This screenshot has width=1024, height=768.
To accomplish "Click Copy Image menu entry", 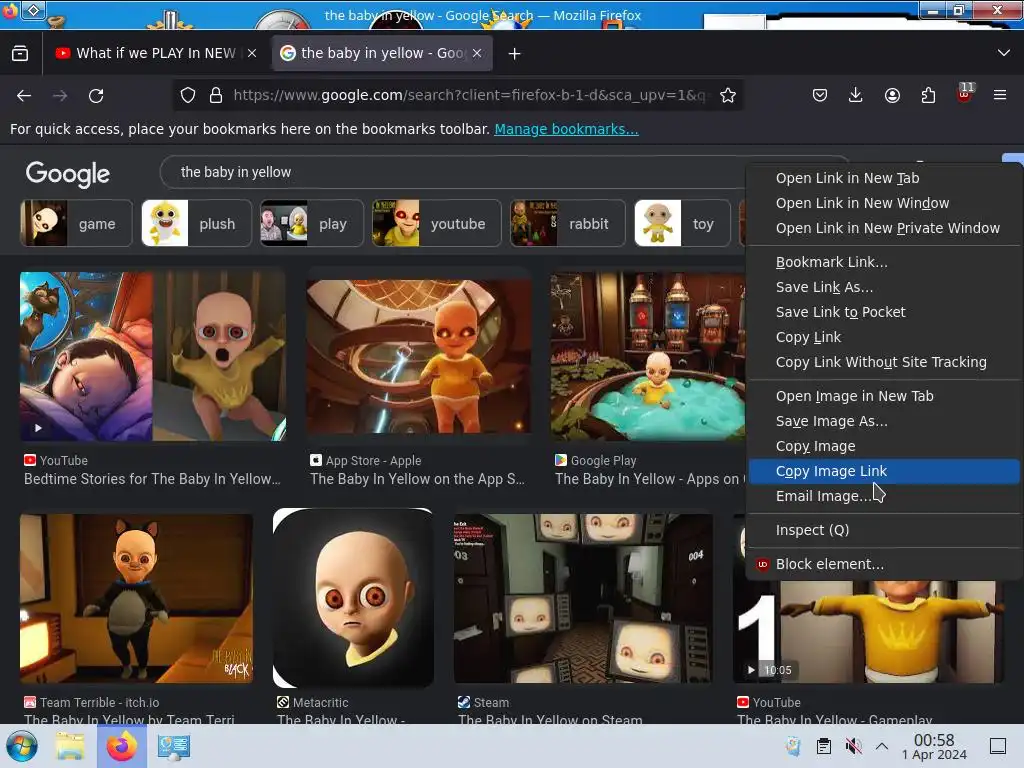I will (884, 446).
